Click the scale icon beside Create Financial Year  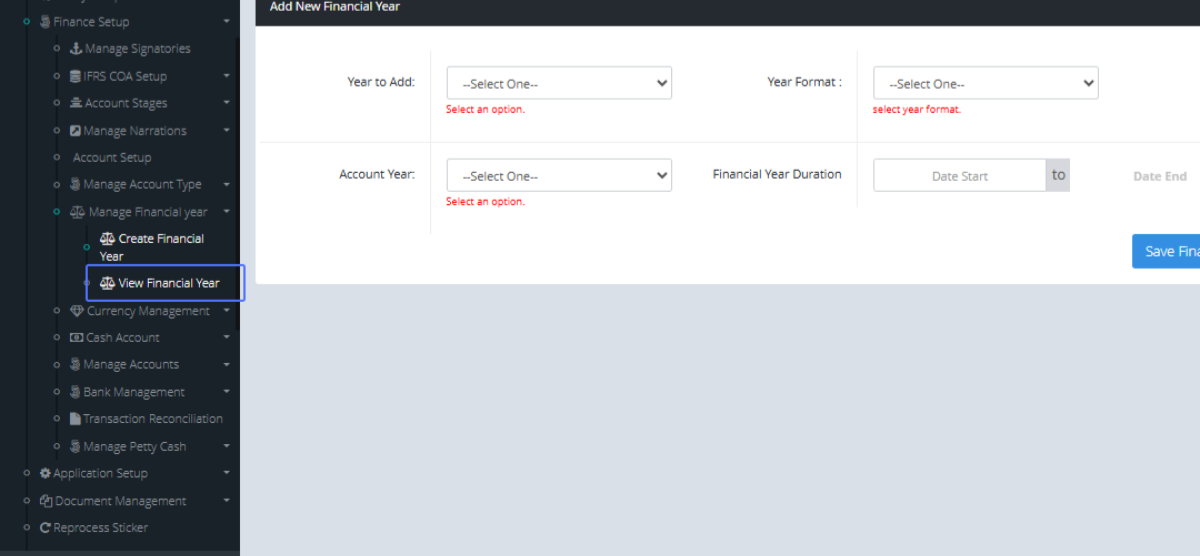click(108, 239)
